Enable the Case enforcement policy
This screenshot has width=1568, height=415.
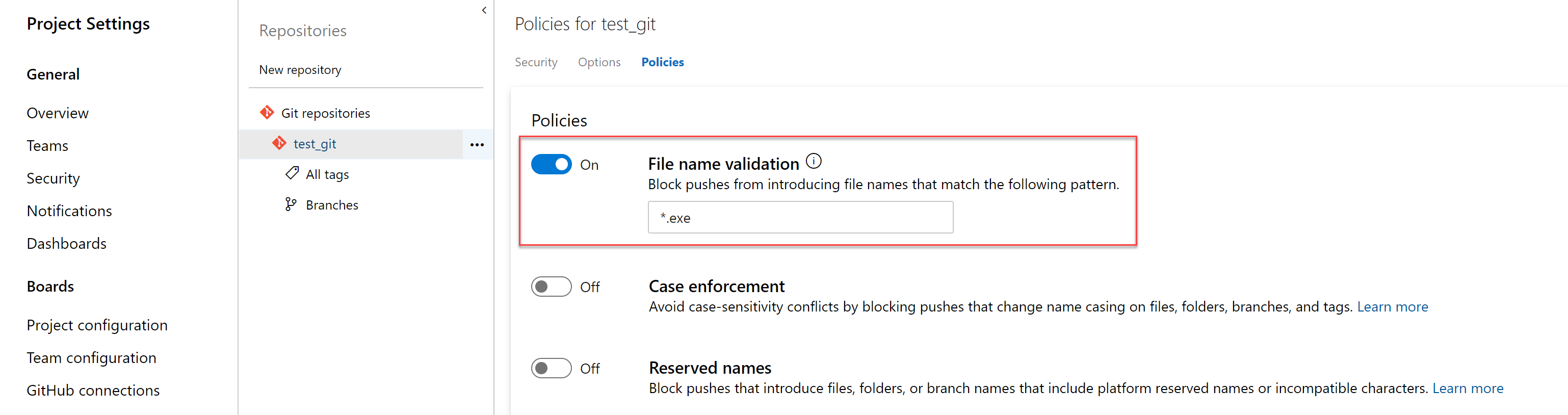[551, 286]
